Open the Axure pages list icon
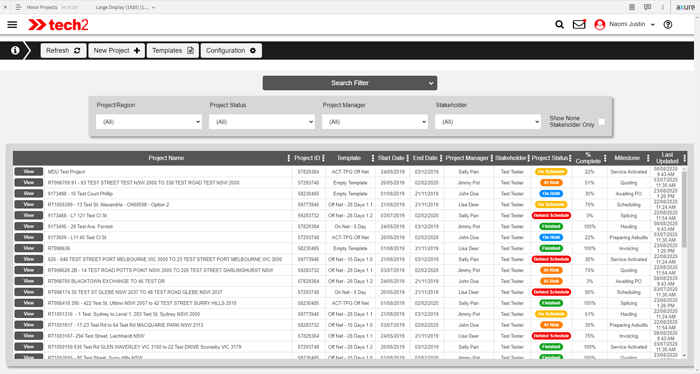700x374 pixels. [x=18, y=7]
